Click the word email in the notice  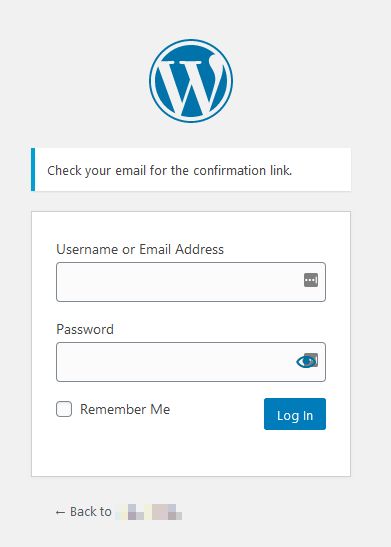pyautogui.click(x=130, y=171)
